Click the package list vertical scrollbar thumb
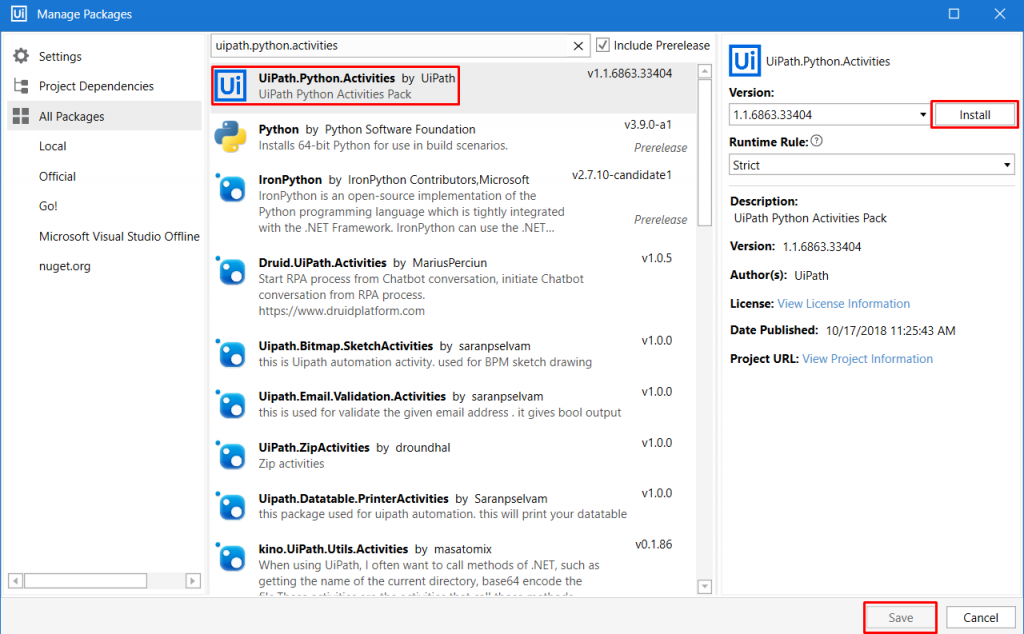Image resolution: width=1024 pixels, height=634 pixels. point(705,153)
